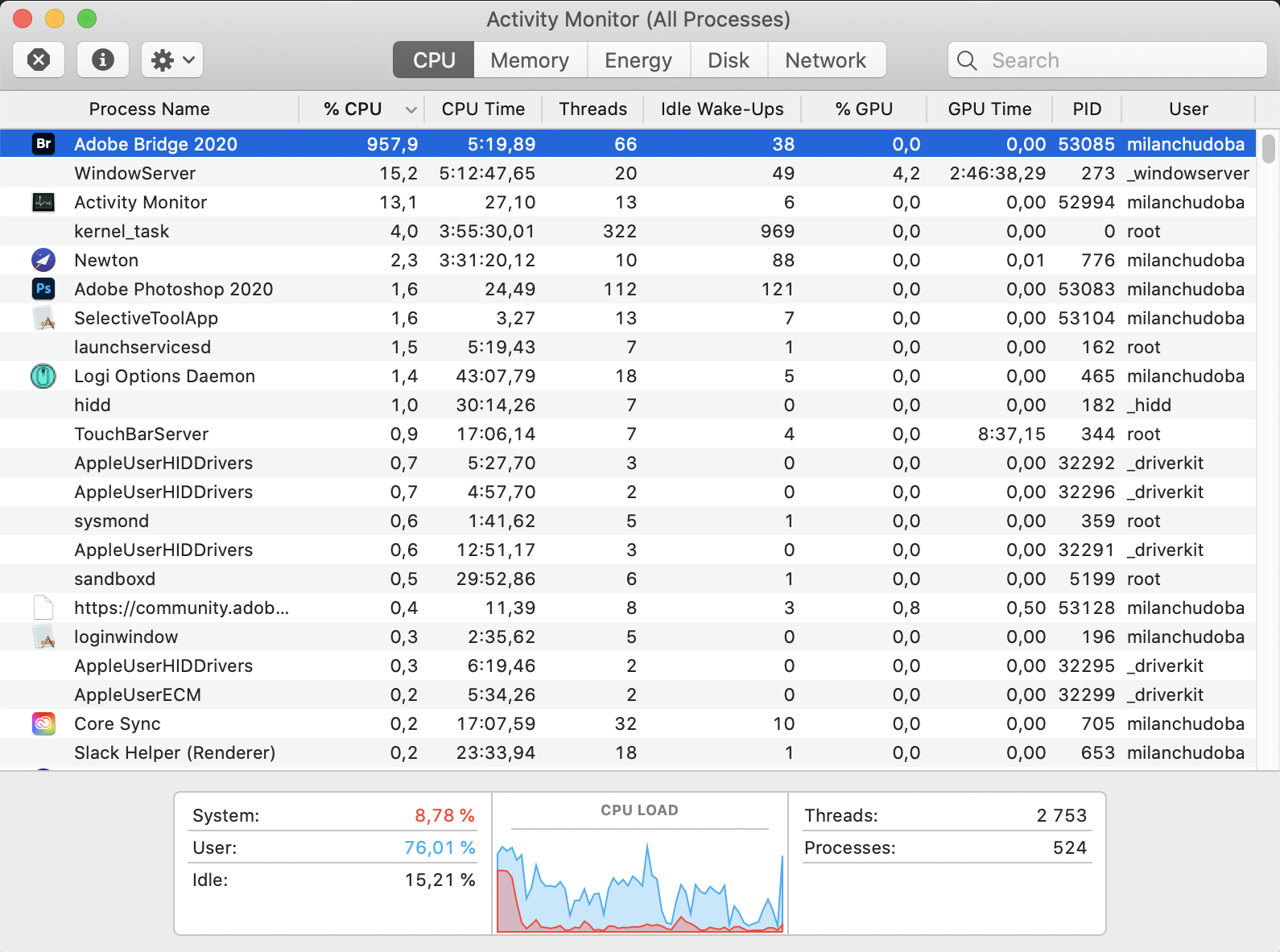The height and width of the screenshot is (952, 1280).
Task: Toggle % CPU sort order arrow
Action: tap(411, 109)
